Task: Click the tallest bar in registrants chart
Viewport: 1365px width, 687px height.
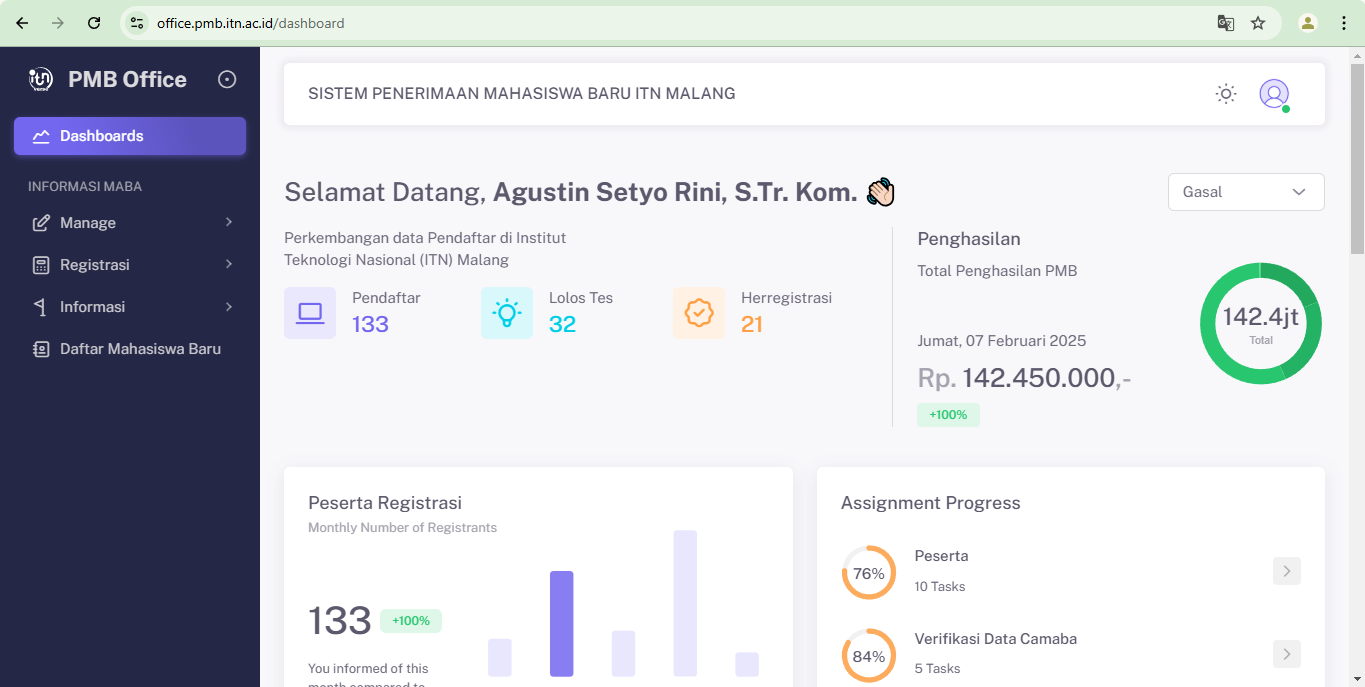Action: pyautogui.click(x=685, y=603)
